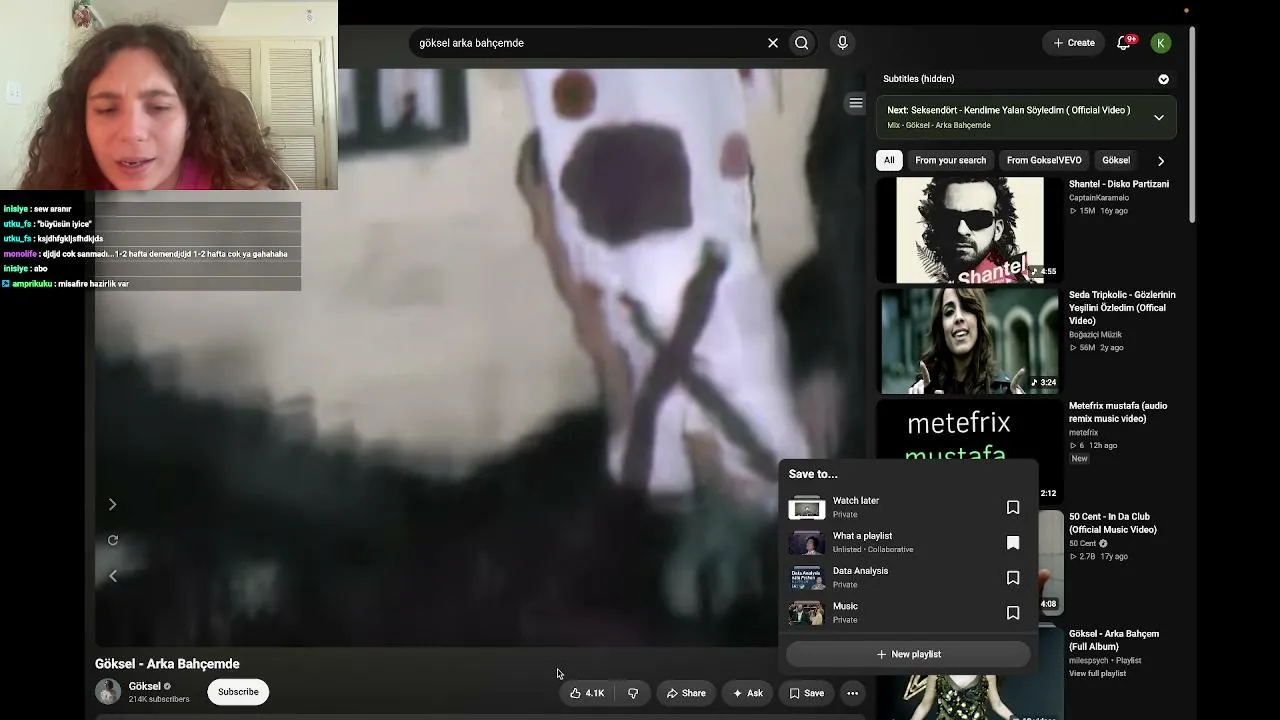
Task: Subscribe to the Göksel channel
Action: click(238, 692)
